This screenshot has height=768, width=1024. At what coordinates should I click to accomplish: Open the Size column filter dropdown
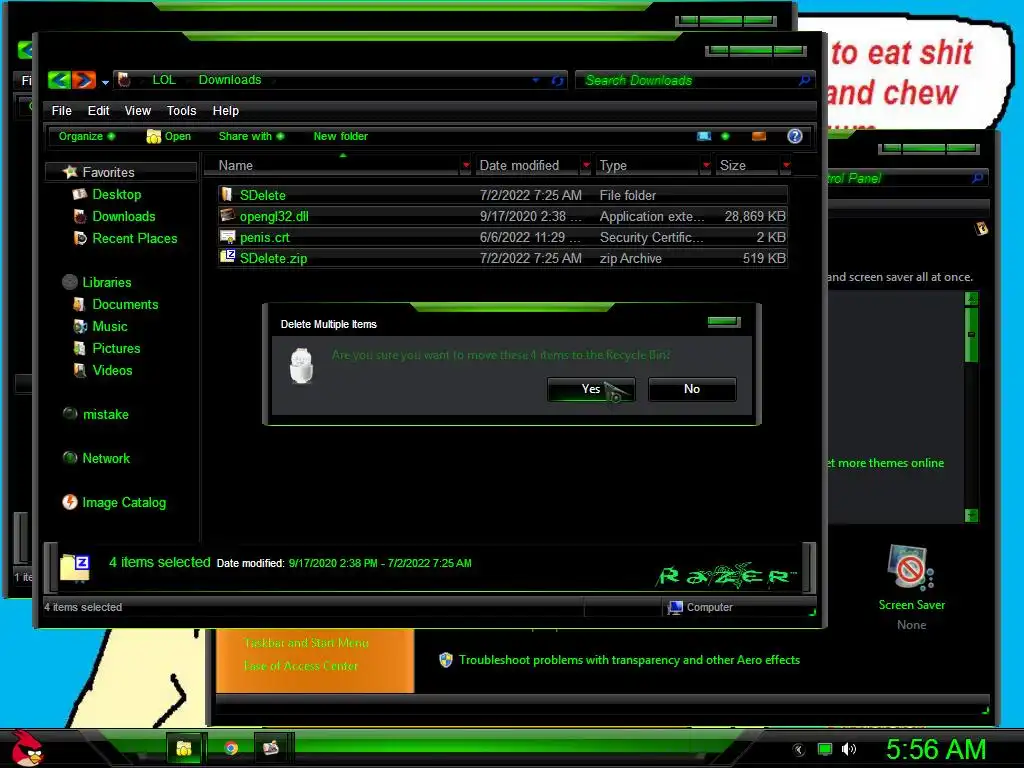pyautogui.click(x=786, y=165)
